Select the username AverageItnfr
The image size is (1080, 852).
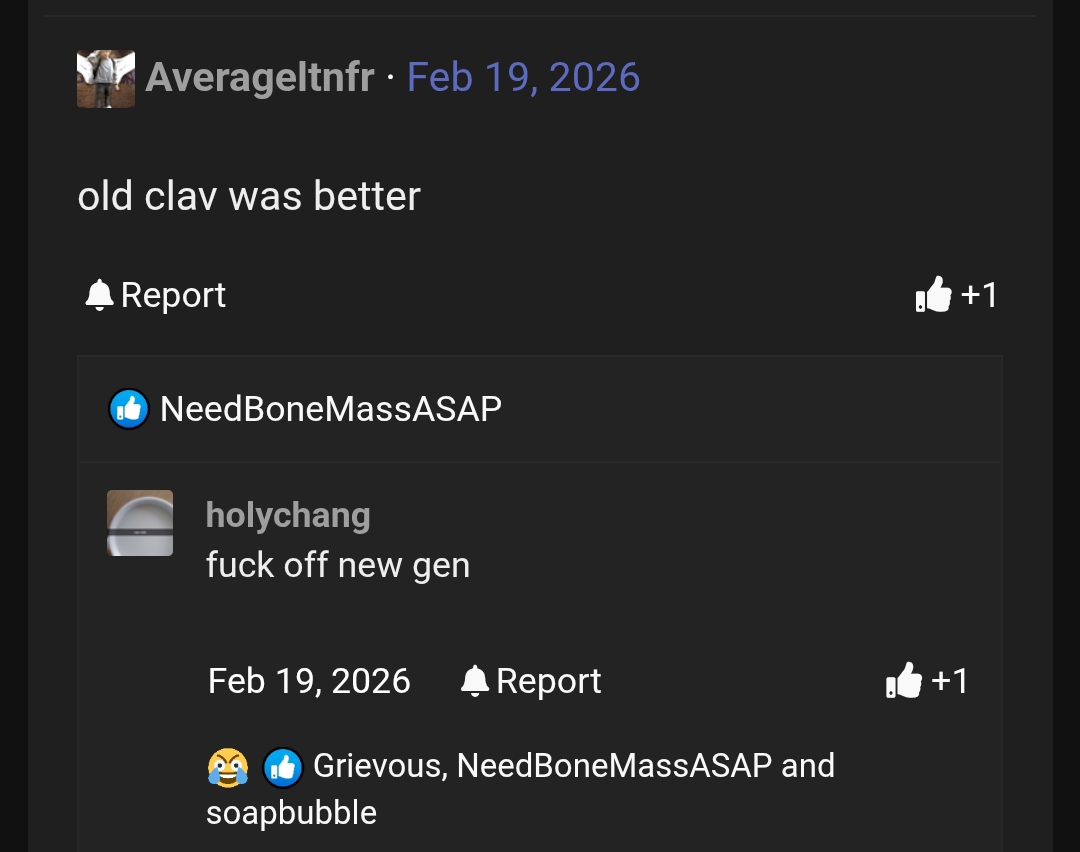261,76
